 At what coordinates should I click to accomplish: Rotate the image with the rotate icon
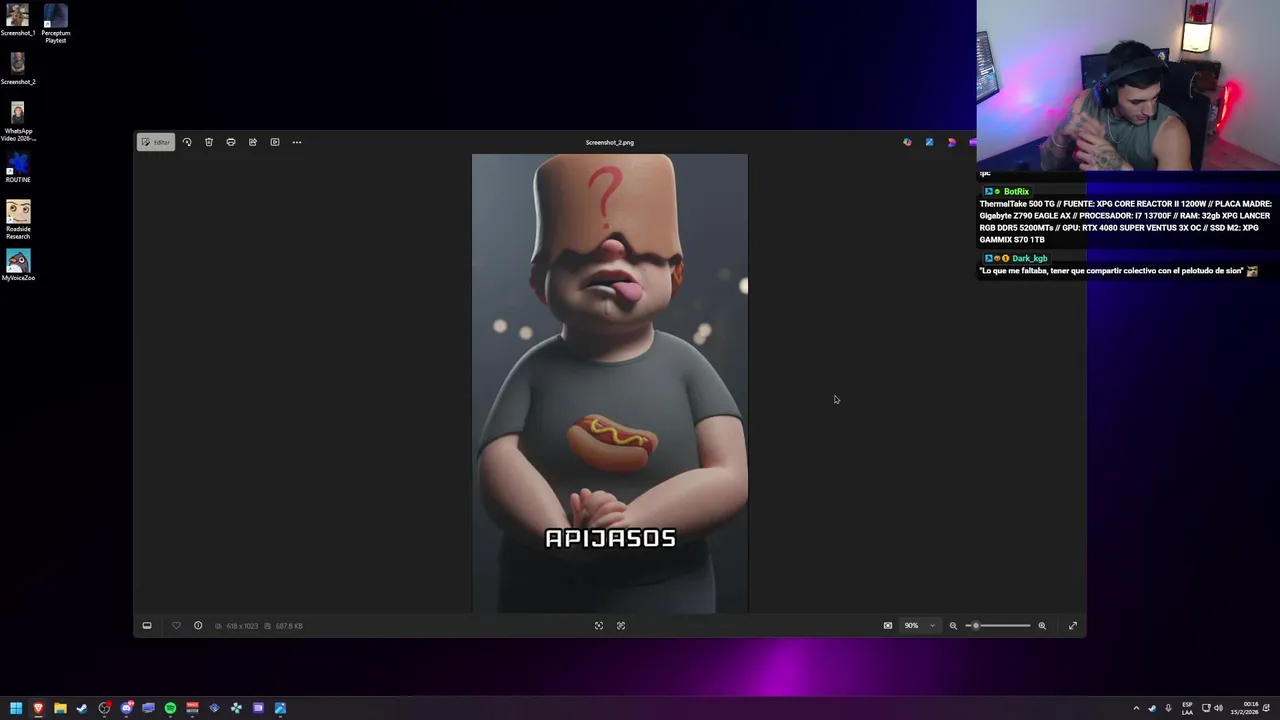187,142
